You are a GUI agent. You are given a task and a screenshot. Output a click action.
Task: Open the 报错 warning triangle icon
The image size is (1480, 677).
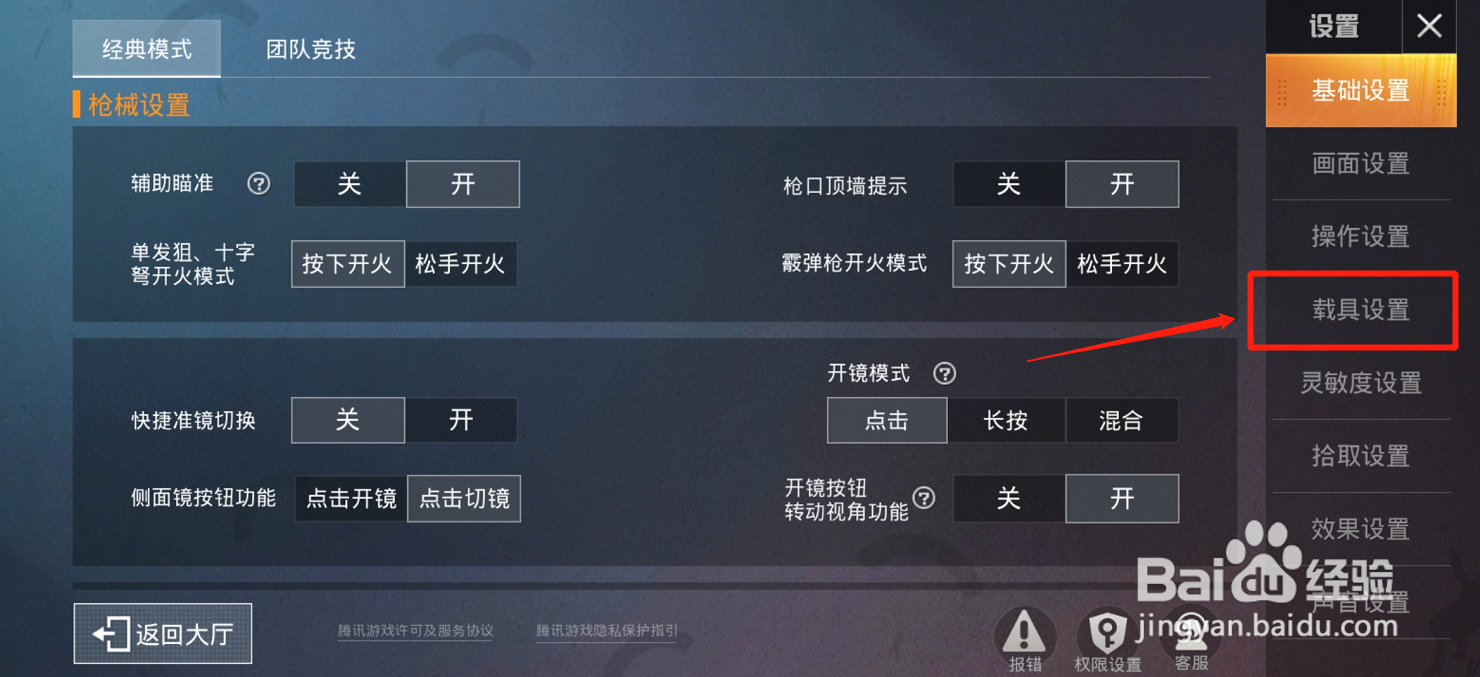[x=1024, y=632]
